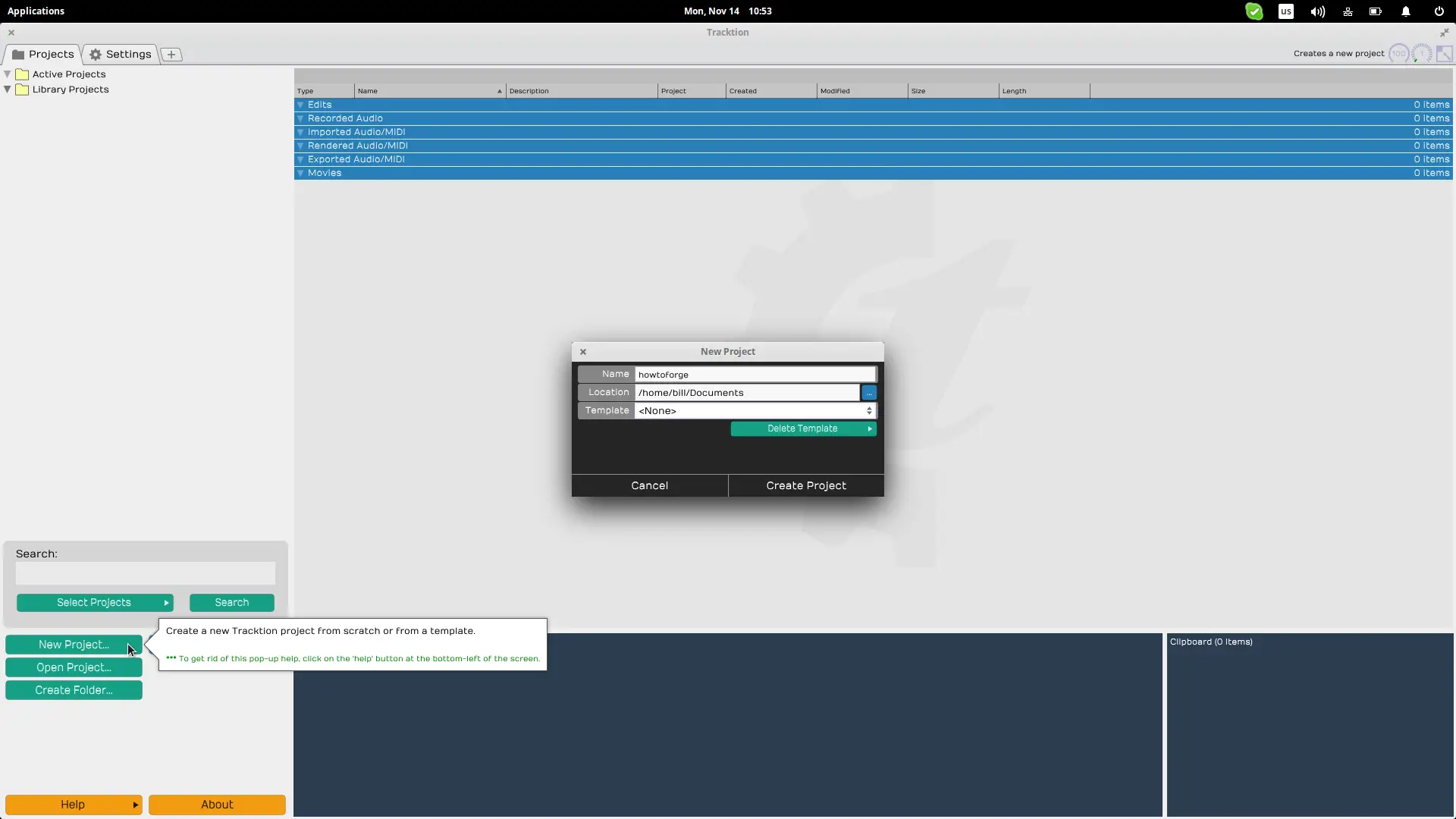Collapse the Active Projects tree node
The width and height of the screenshot is (1456, 819).
8,74
